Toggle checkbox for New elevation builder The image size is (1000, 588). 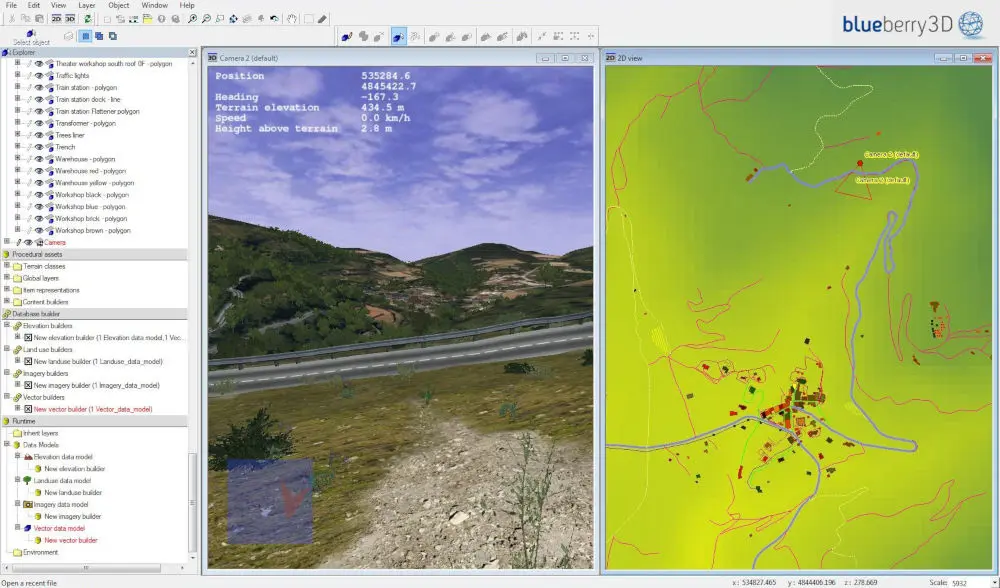point(28,338)
